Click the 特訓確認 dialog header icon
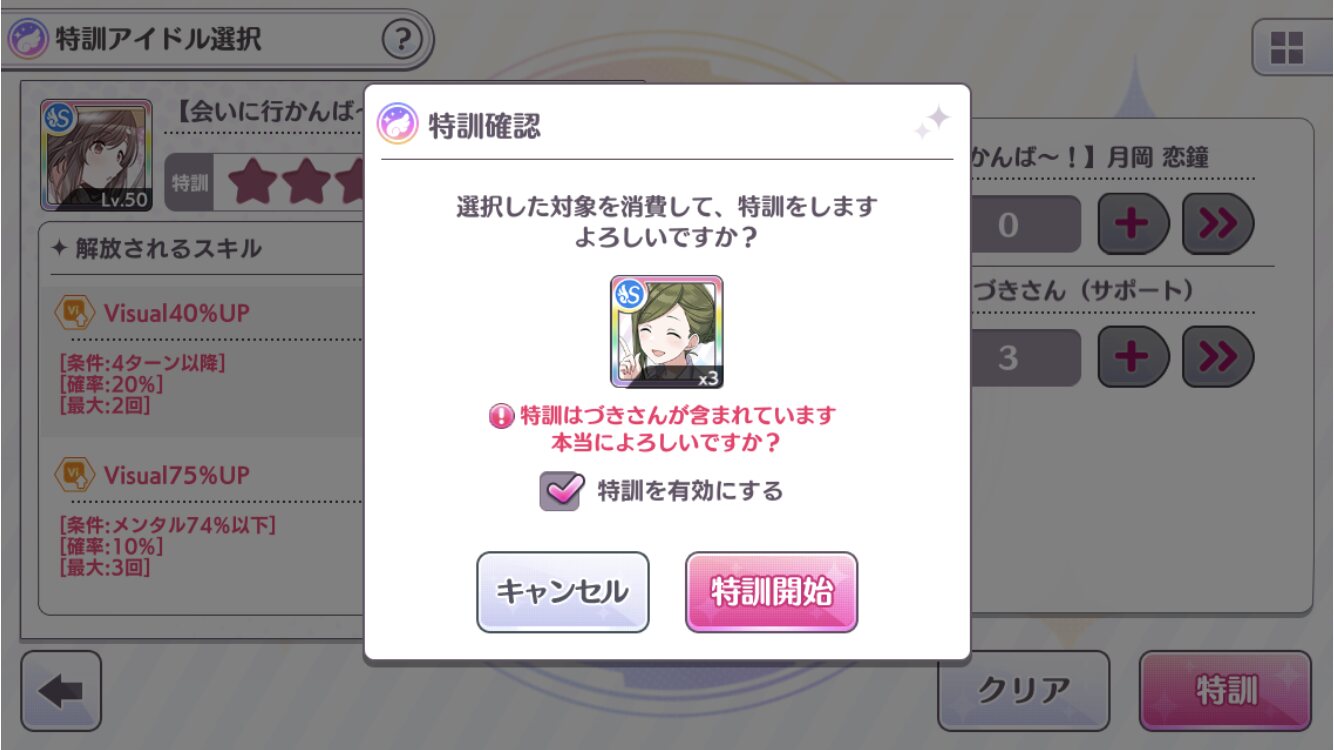 (397, 125)
